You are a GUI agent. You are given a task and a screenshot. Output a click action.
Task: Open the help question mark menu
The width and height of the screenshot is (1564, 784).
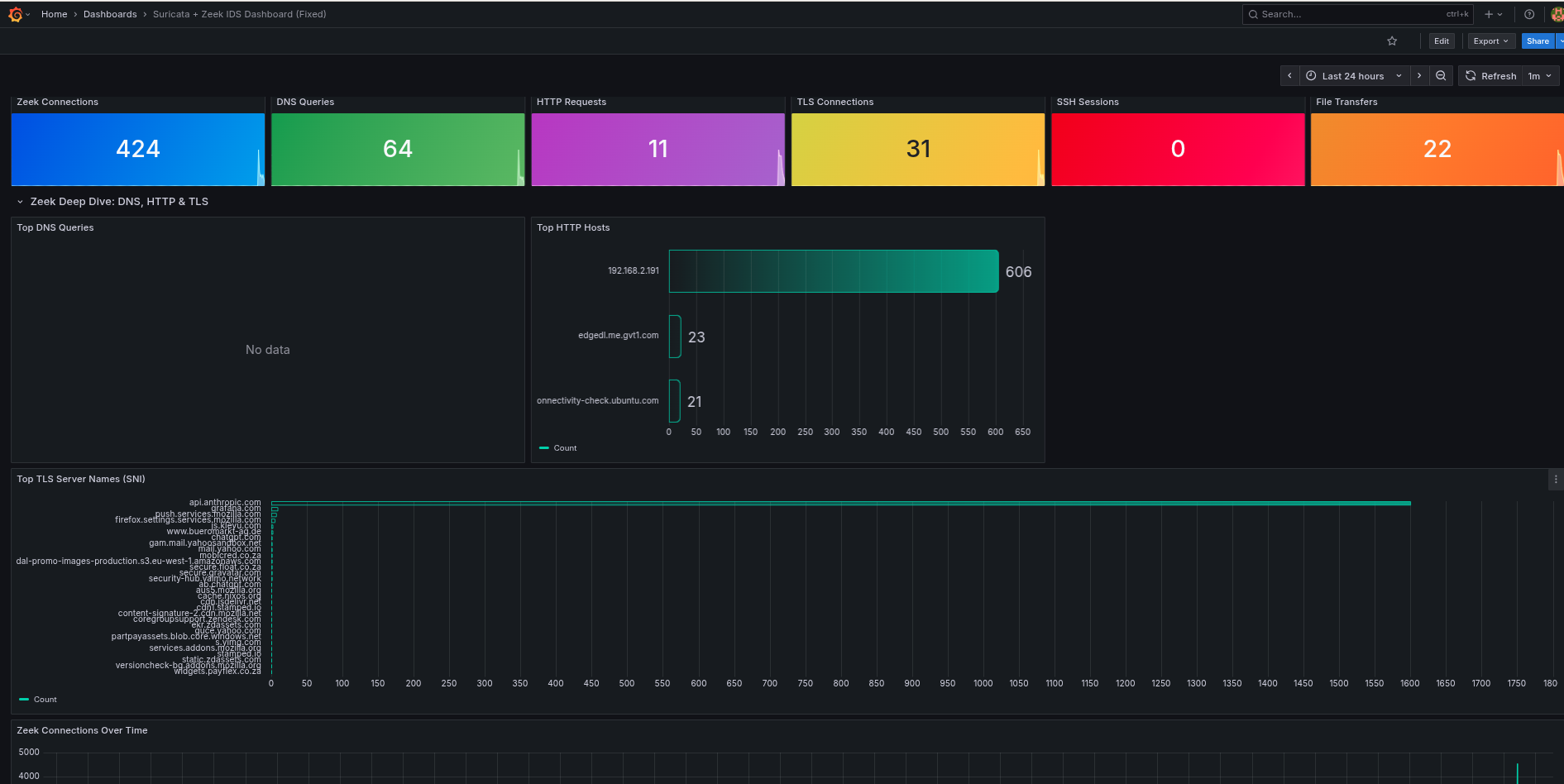[1529, 14]
